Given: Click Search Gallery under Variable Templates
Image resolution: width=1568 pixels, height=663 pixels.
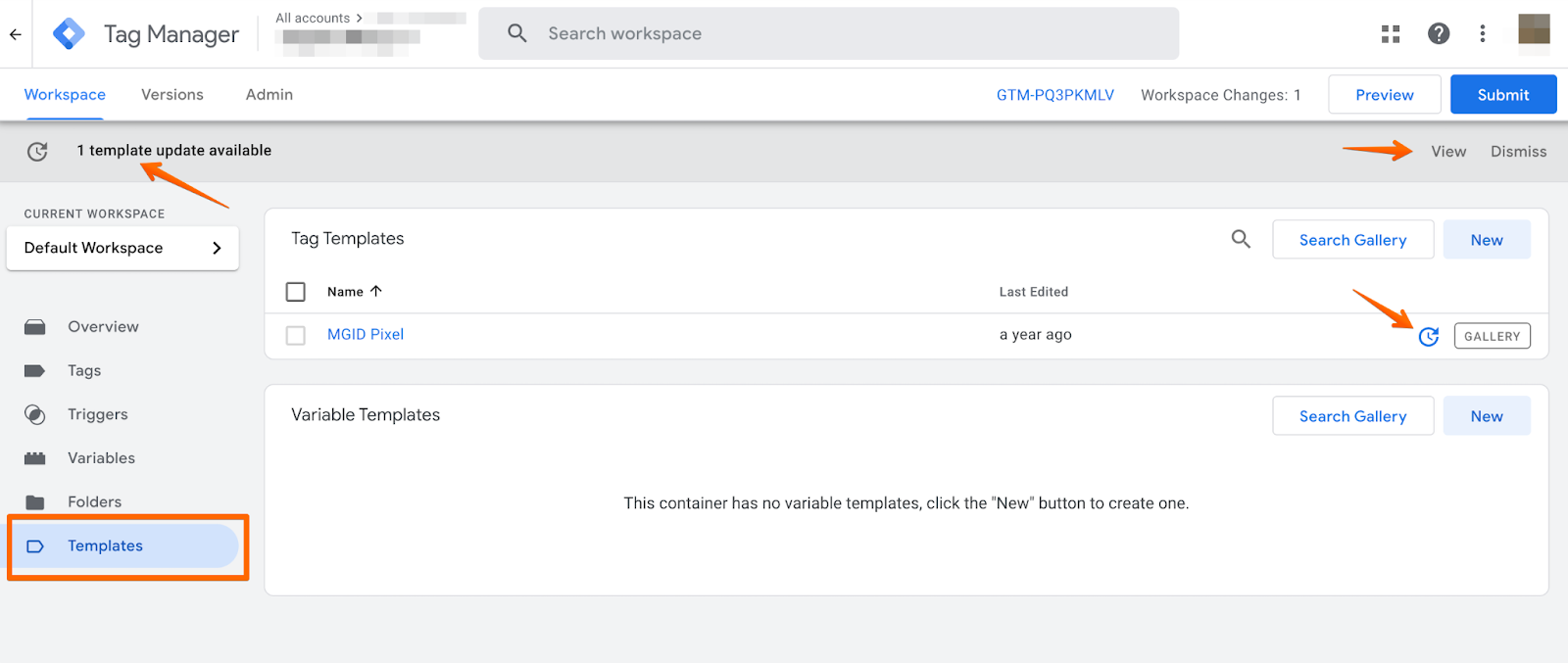Looking at the screenshot, I should click(x=1352, y=416).
